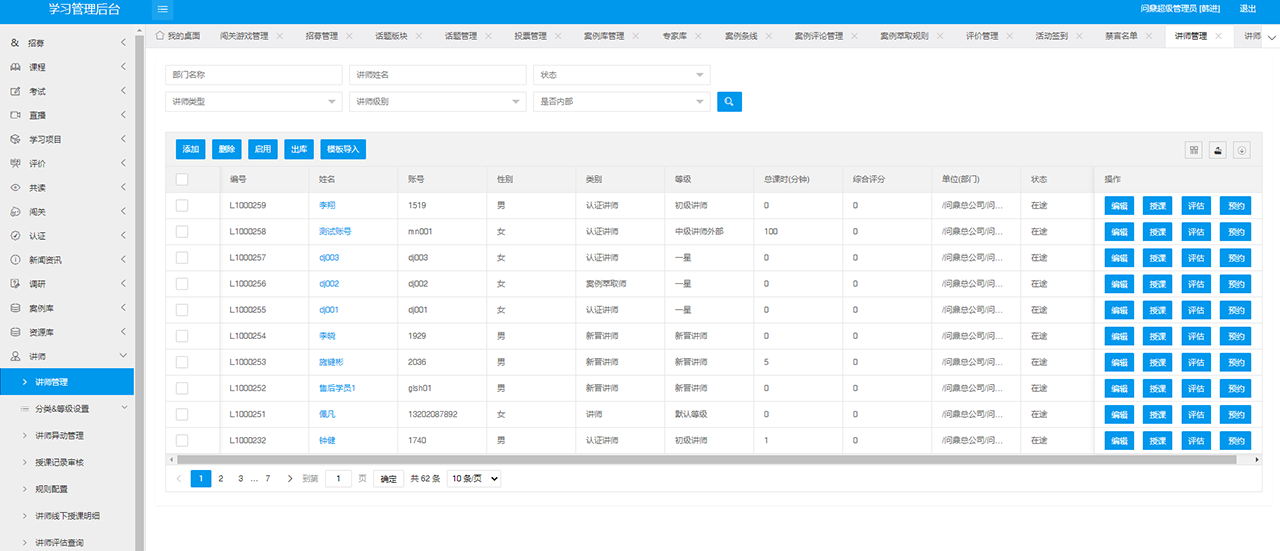The height and width of the screenshot is (551, 1280).
Task: Click the 新闻资讯 info icon in sidebar
Action: point(15,259)
